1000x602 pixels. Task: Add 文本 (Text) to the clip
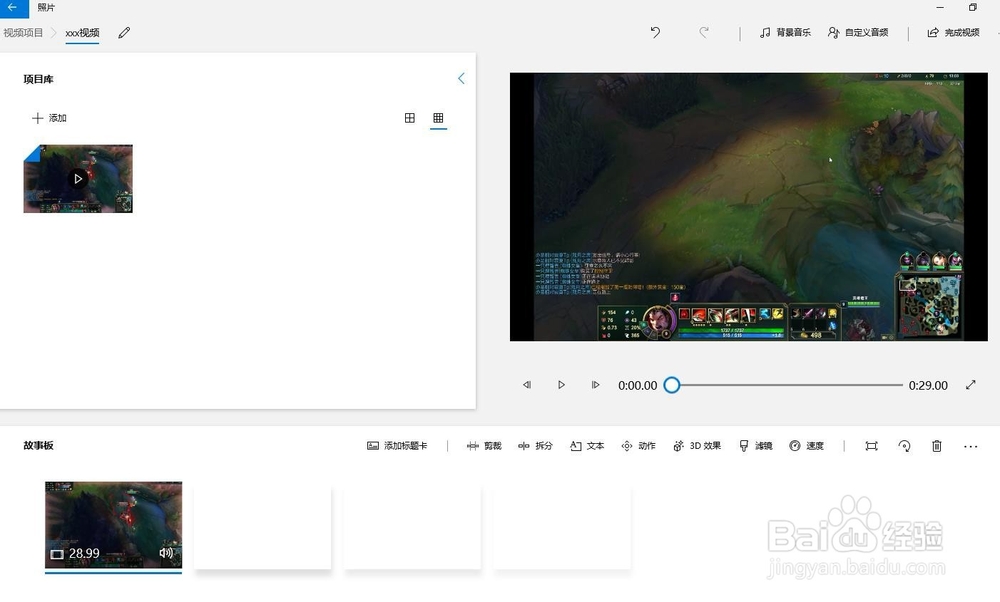(x=587, y=446)
